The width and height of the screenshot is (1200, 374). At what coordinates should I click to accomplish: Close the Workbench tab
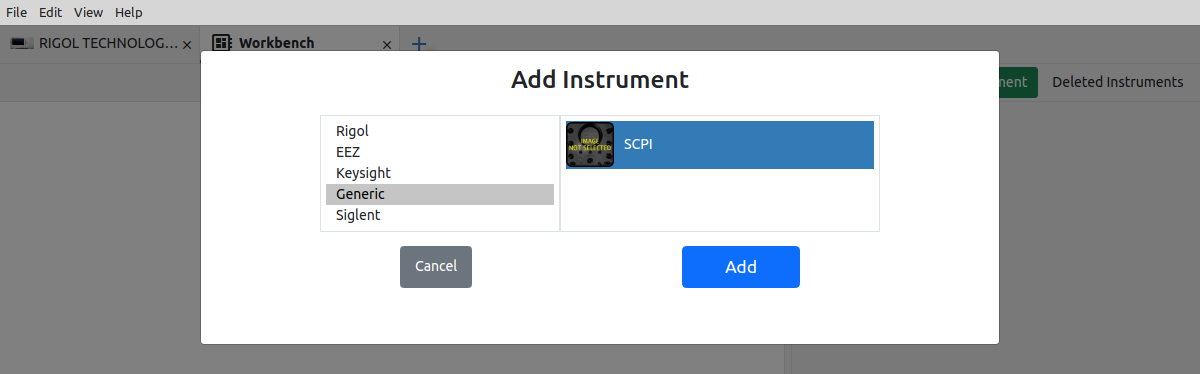388,45
